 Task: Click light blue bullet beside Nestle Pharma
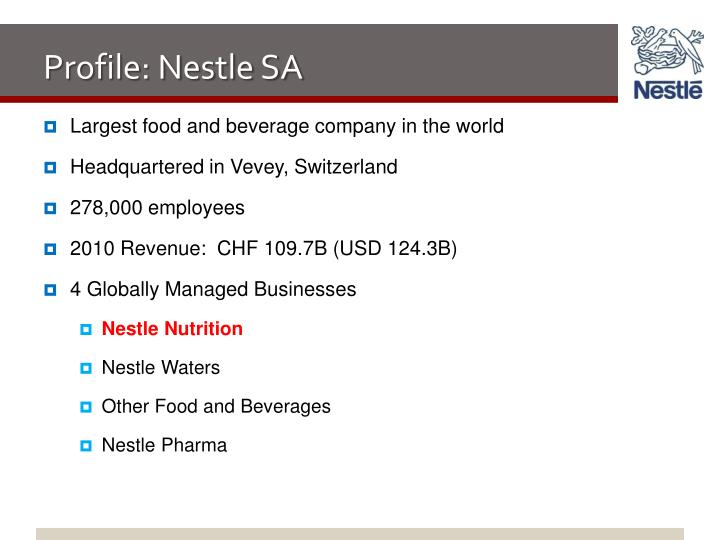[86, 446]
